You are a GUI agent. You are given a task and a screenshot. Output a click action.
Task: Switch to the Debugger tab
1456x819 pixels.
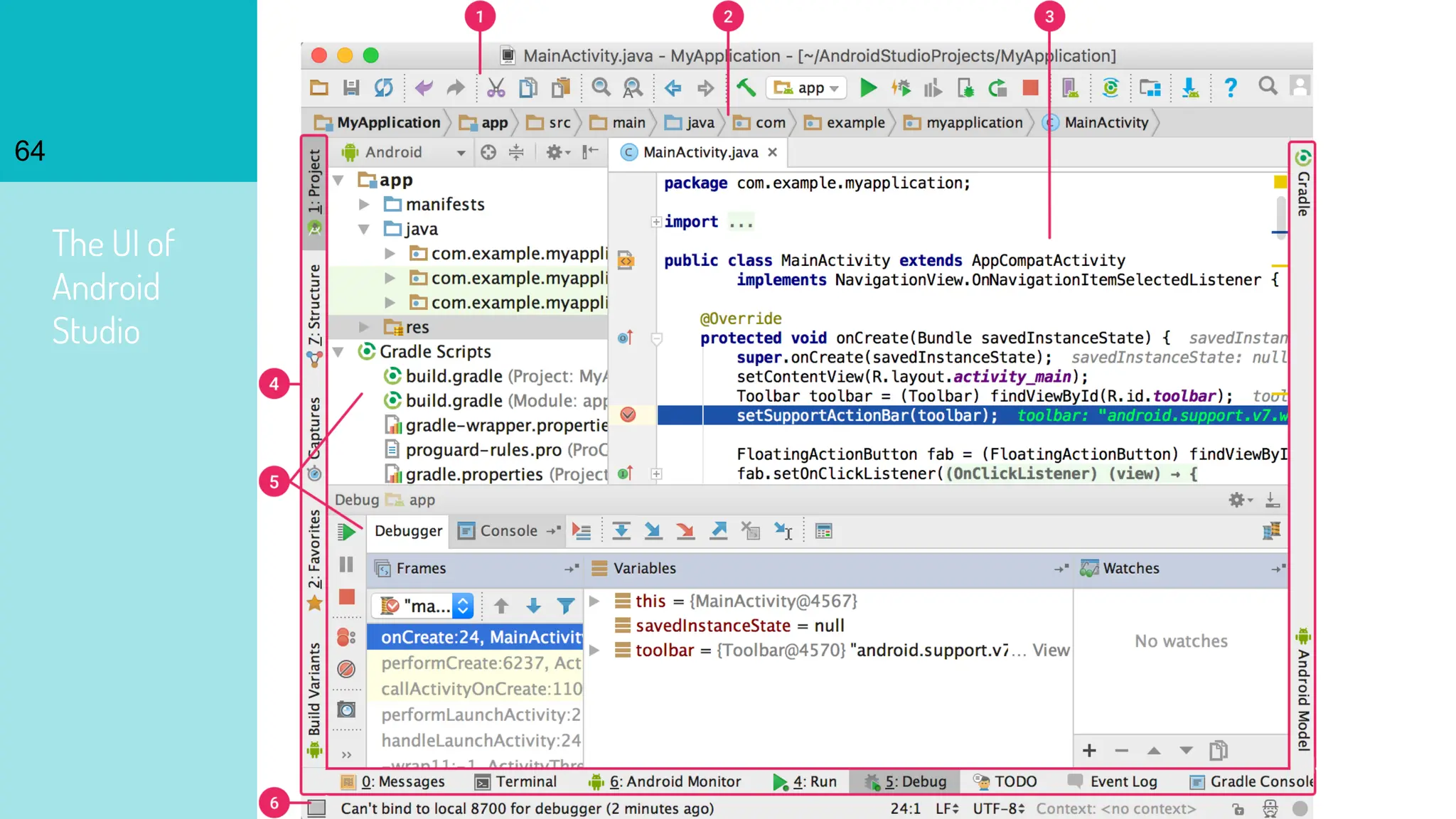408,531
